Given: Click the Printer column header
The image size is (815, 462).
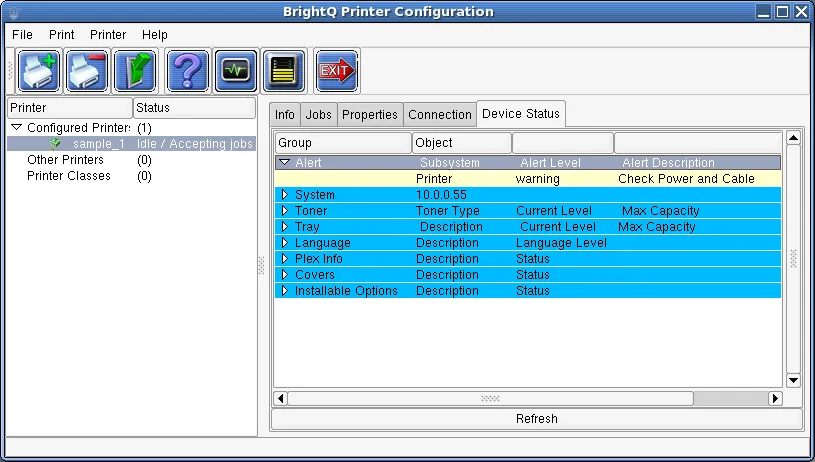Looking at the screenshot, I should click(70, 108).
